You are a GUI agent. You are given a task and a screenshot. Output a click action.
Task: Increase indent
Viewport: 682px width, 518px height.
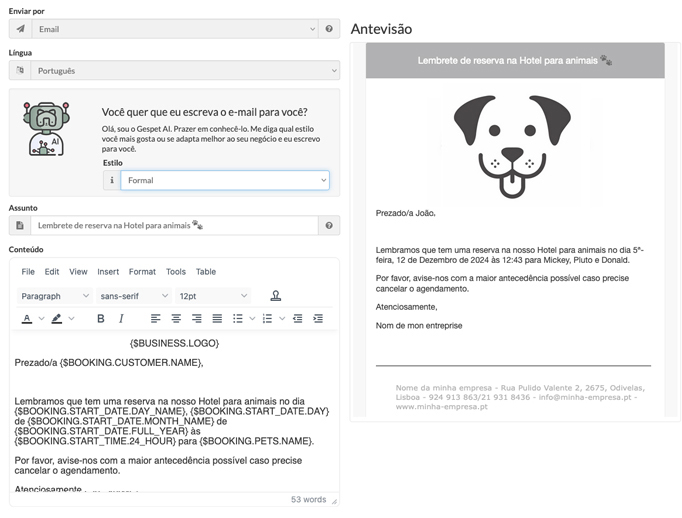pos(318,318)
